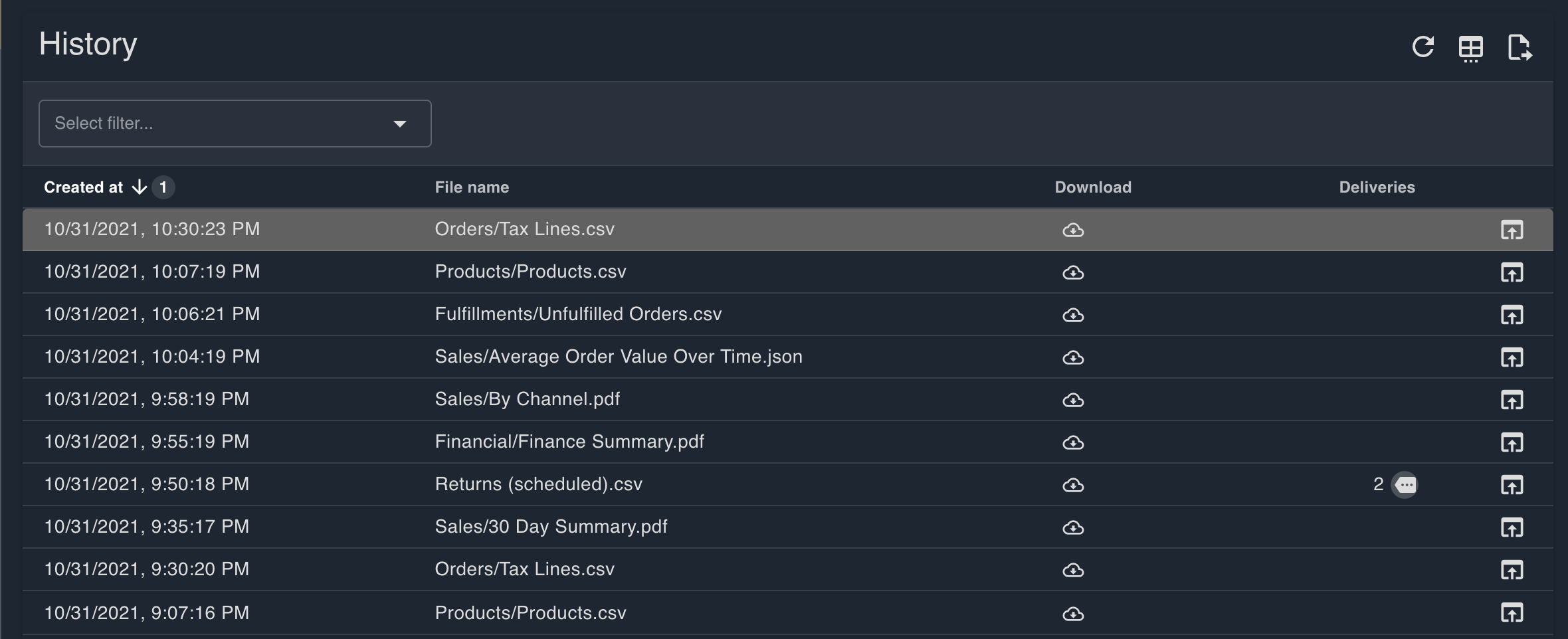The image size is (1568, 639).
Task: Select the Sales/Average Order Value Over Time.json row
Action: (618, 357)
